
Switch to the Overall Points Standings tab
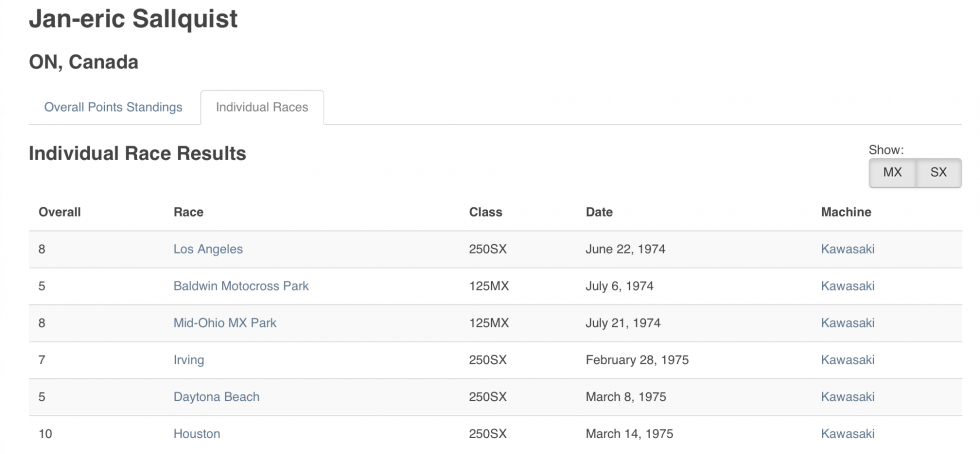tap(113, 107)
